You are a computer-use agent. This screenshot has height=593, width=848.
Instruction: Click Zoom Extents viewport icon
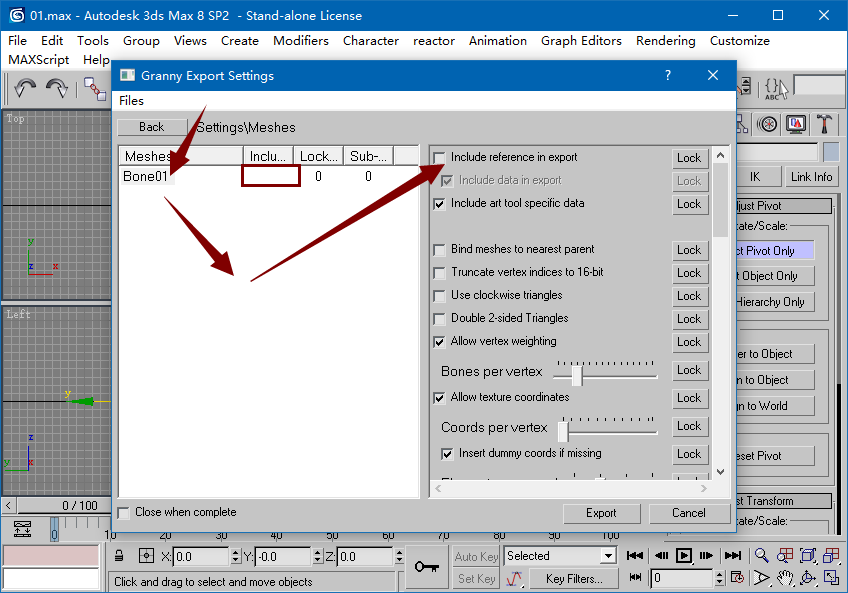pyautogui.click(x=807, y=555)
